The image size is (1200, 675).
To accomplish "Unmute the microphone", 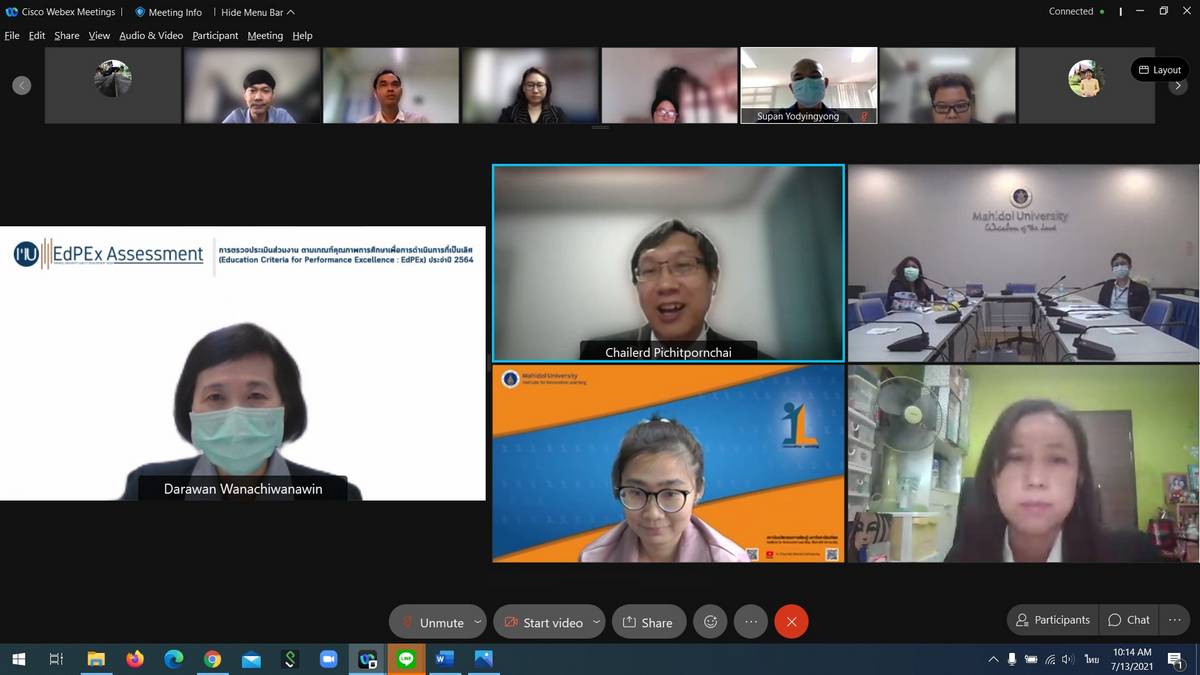I will coord(431,622).
